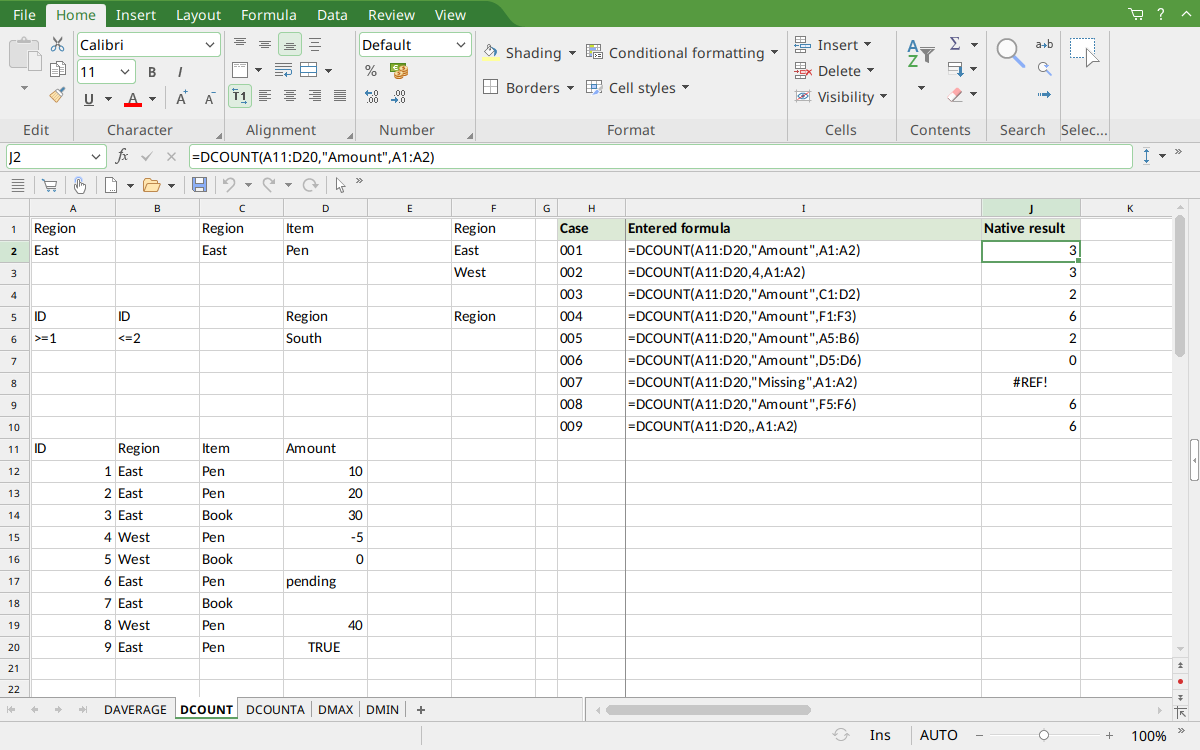Open the font size 11 dropdown
Image resolution: width=1200 pixels, height=750 pixels.
(125, 72)
